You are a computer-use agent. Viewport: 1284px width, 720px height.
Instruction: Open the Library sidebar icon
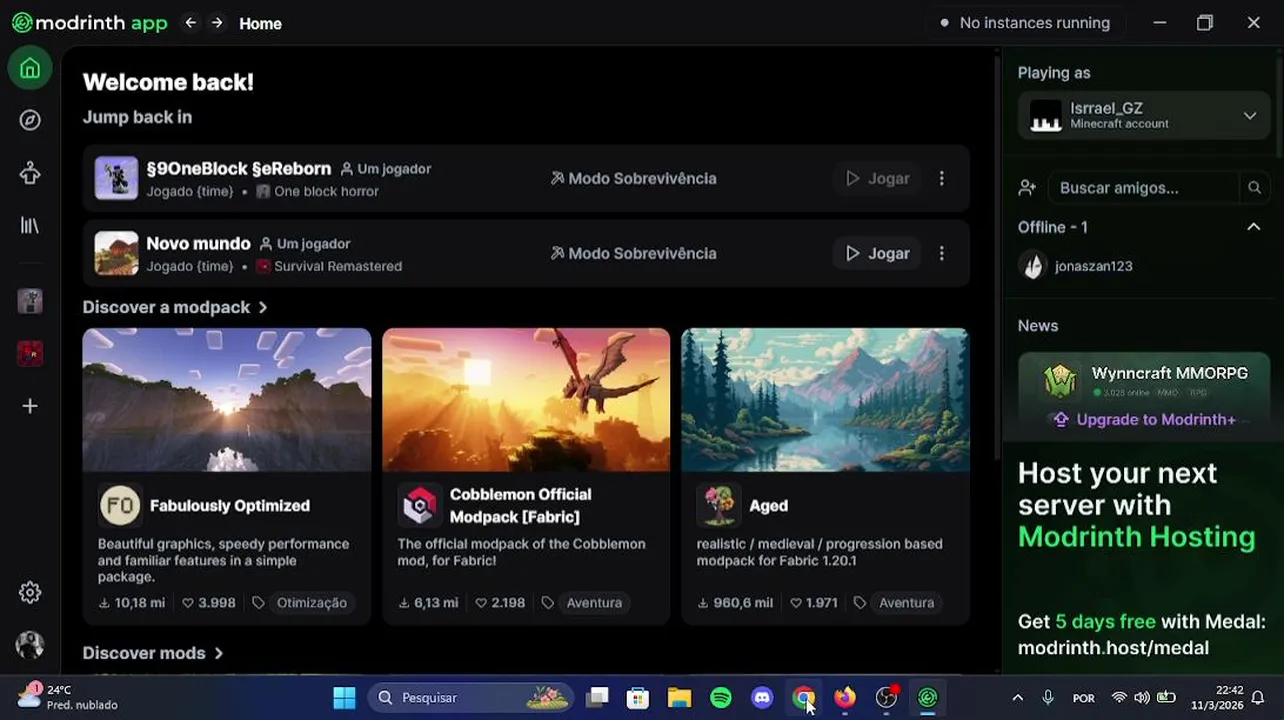click(x=30, y=225)
